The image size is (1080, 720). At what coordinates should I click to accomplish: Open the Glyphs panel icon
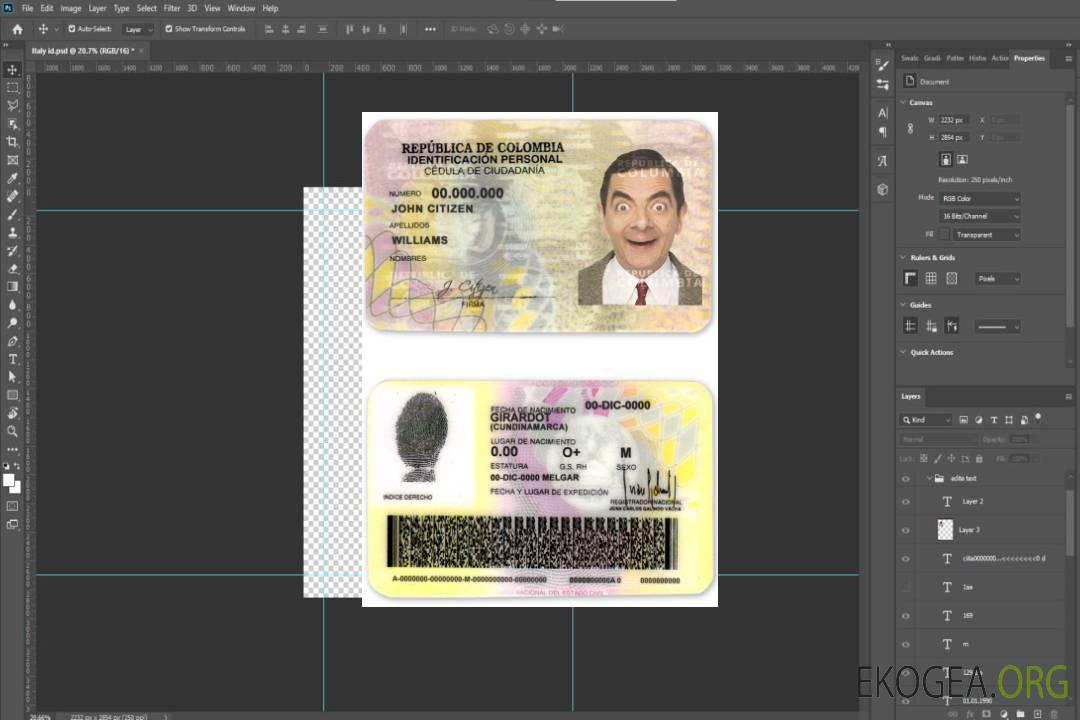pyautogui.click(x=882, y=161)
